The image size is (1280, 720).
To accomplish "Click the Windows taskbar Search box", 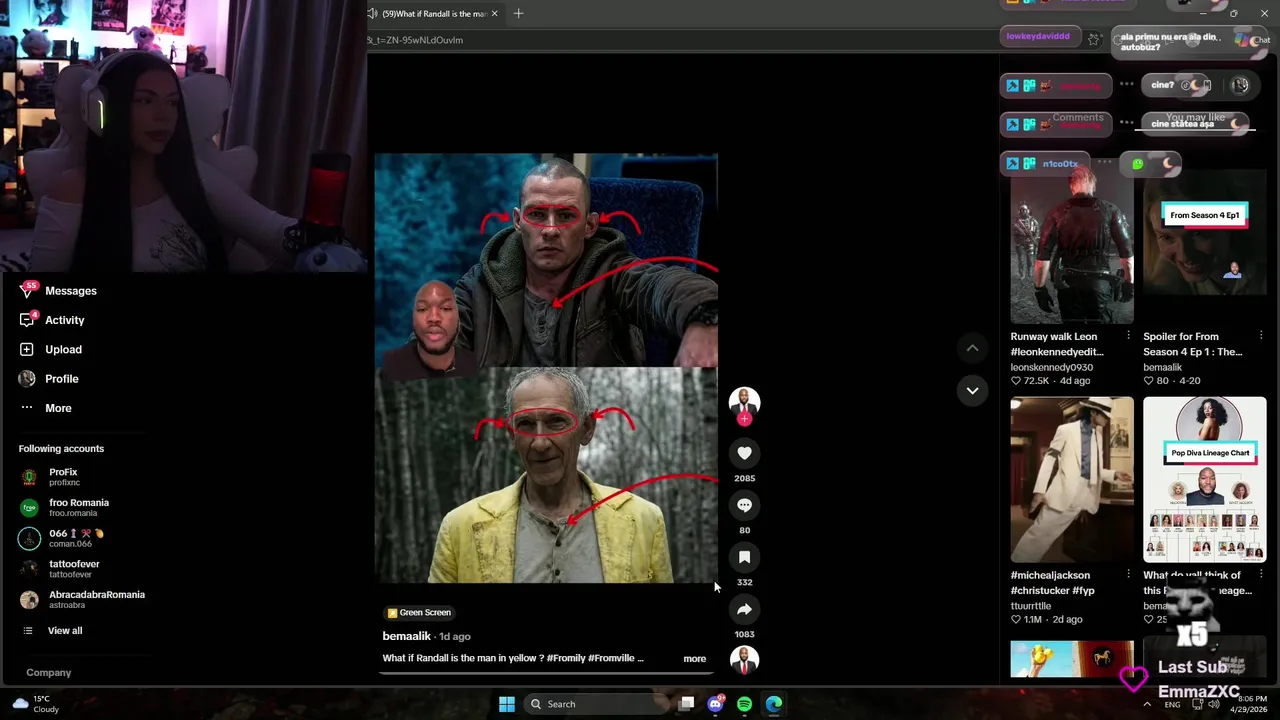I will pyautogui.click(x=598, y=704).
